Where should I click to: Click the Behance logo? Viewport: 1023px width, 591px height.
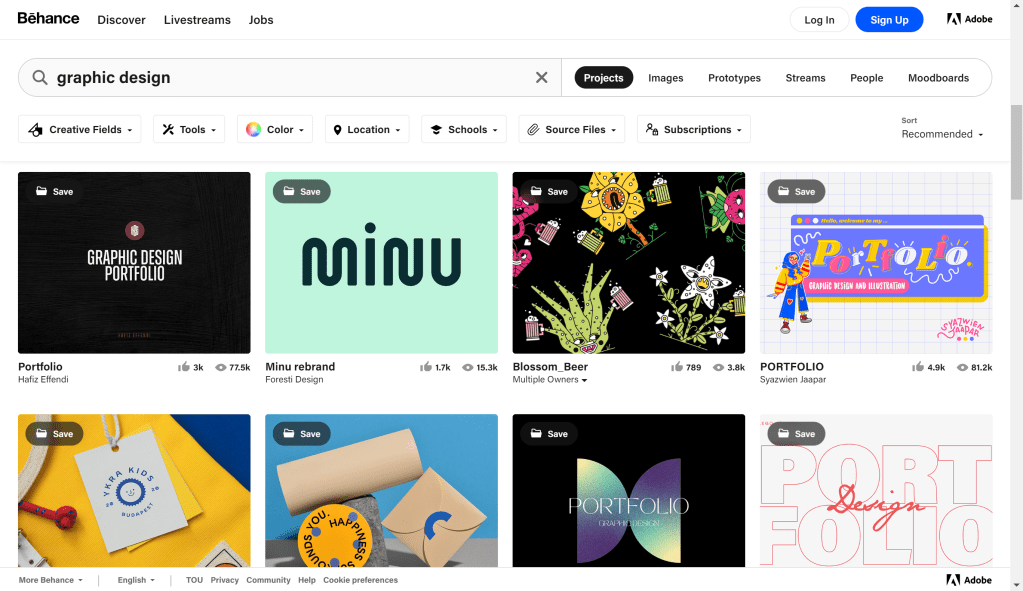click(x=48, y=19)
